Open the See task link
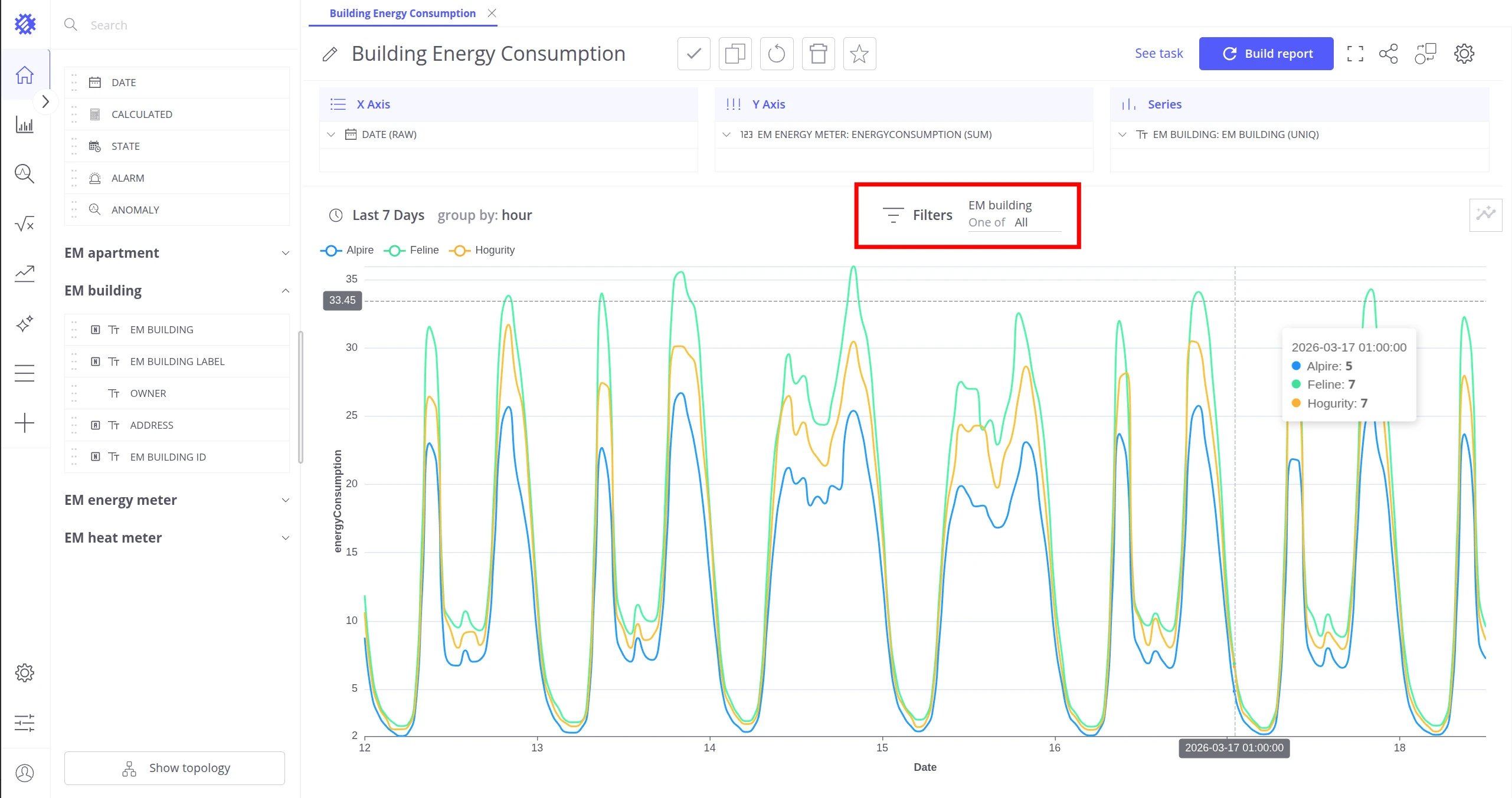The width and height of the screenshot is (1512, 798). [x=1158, y=54]
